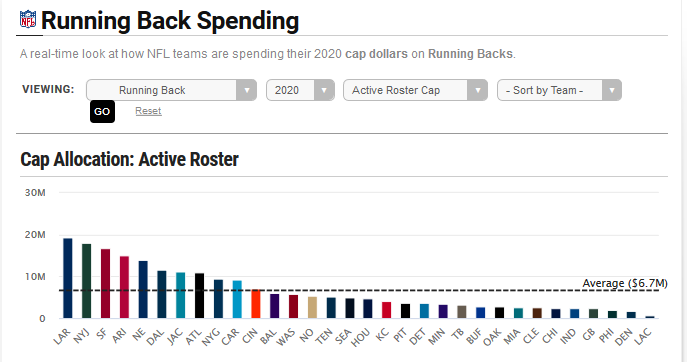Select the CIN orange bar
Viewport: 687px width, 362px height.
coord(256,304)
